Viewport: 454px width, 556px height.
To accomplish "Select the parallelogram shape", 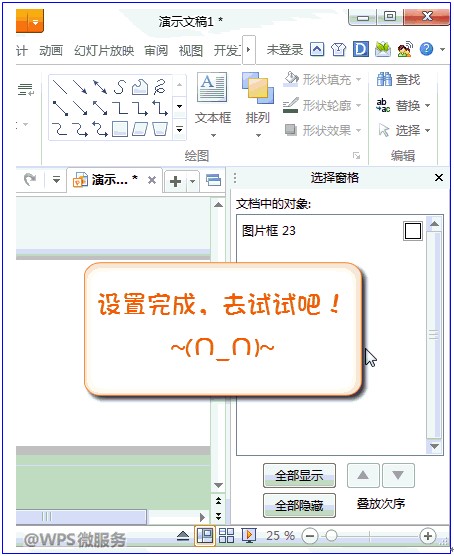I will [x=140, y=129].
